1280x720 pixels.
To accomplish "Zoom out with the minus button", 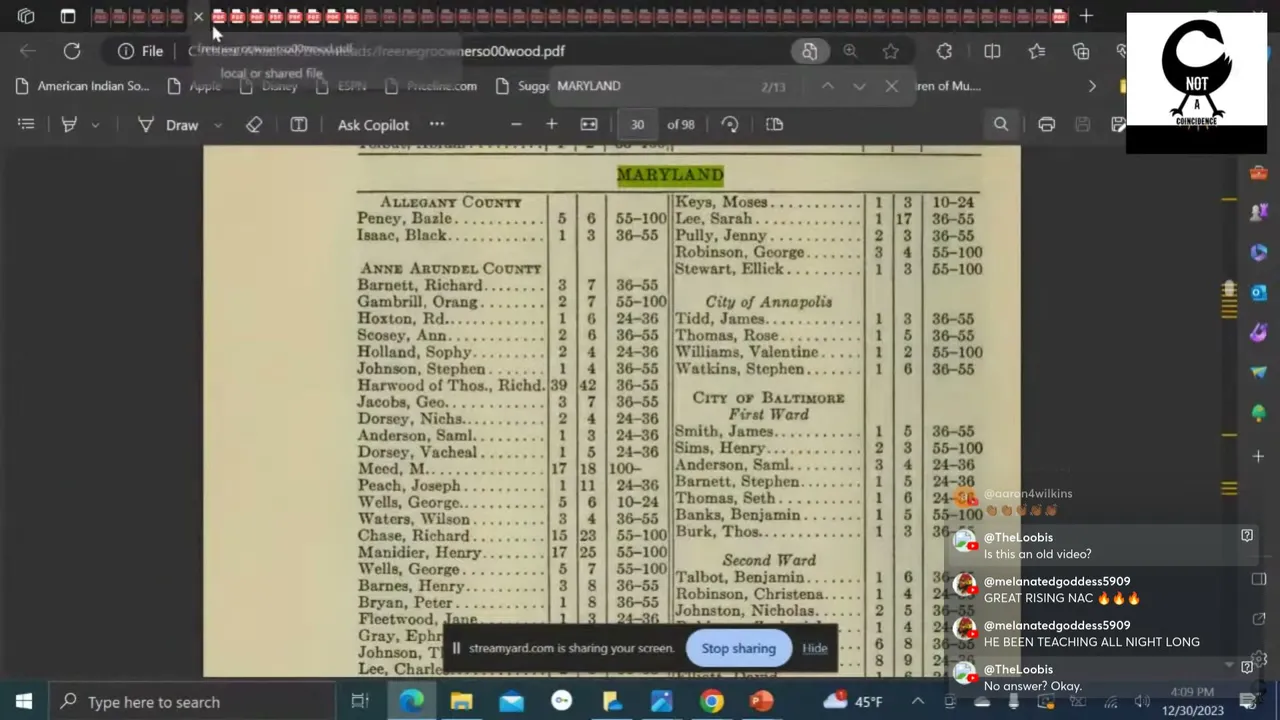I will [x=516, y=124].
